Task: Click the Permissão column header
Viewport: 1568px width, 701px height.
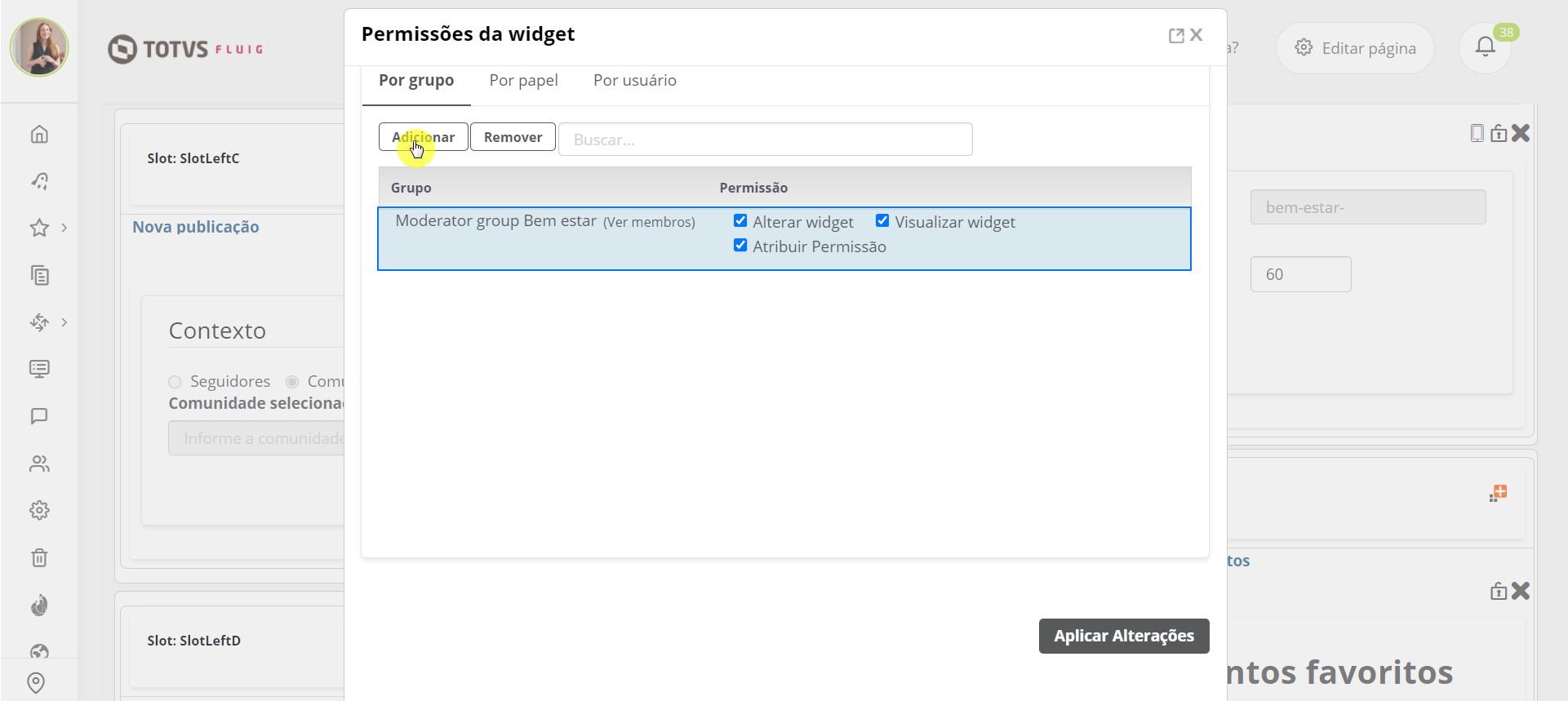Action: point(753,188)
